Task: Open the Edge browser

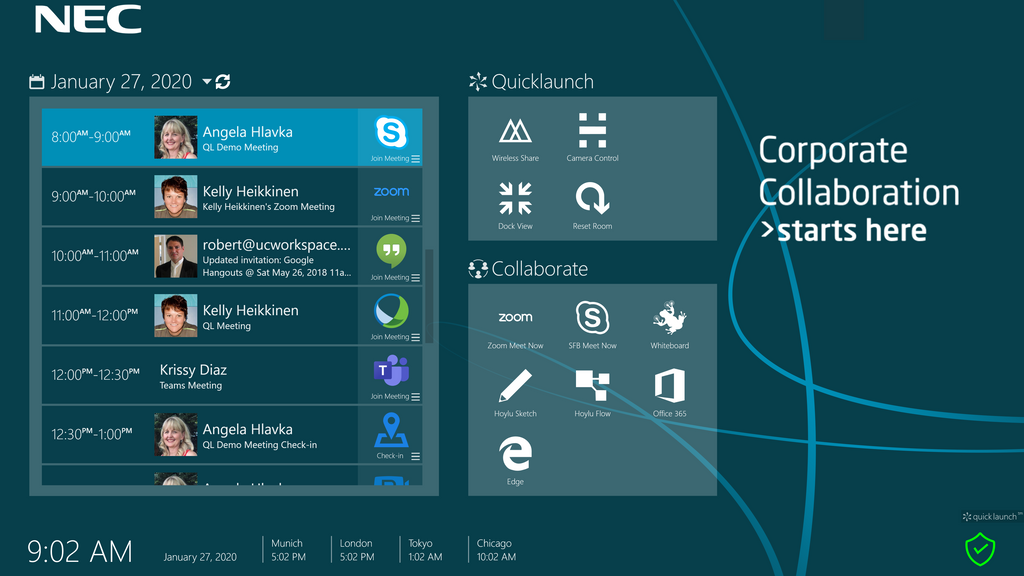Action: tap(515, 461)
